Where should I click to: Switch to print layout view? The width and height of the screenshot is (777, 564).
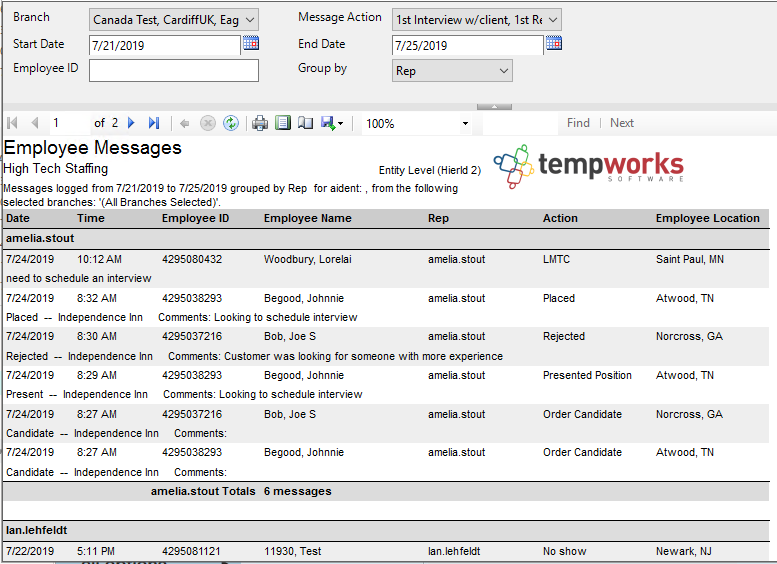(283, 123)
